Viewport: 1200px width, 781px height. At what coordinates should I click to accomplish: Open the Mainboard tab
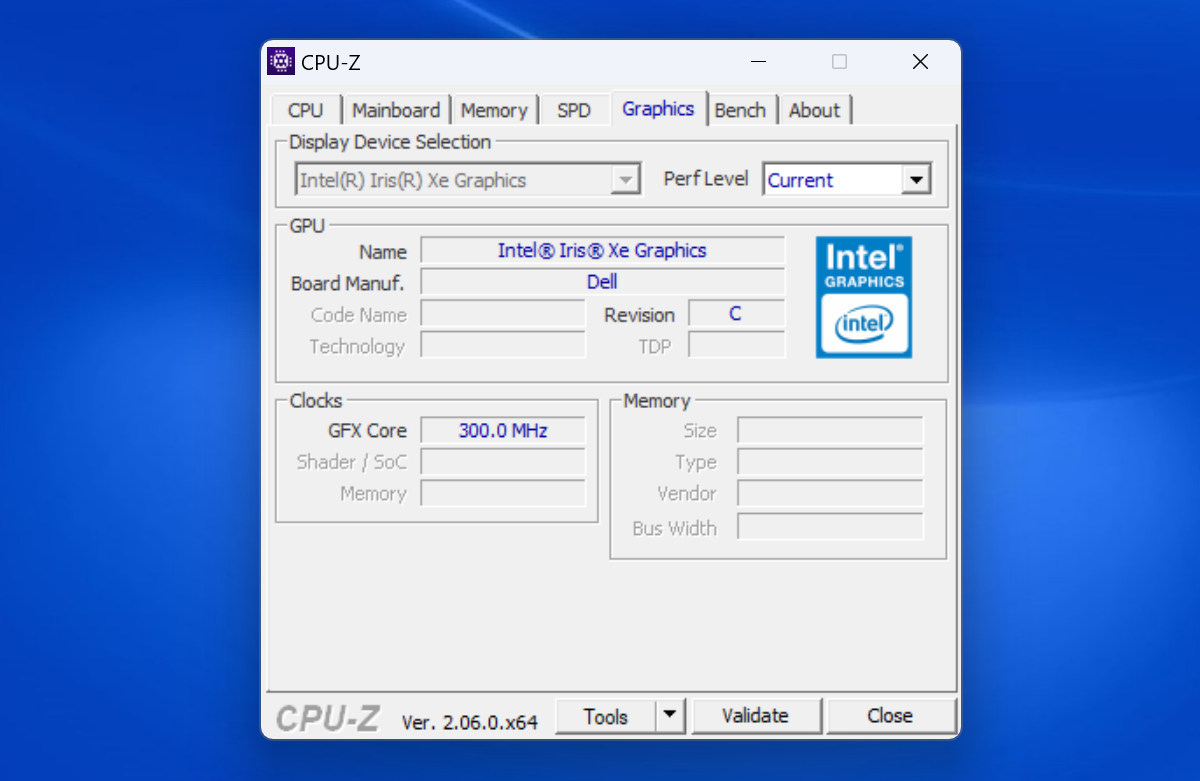pos(396,110)
